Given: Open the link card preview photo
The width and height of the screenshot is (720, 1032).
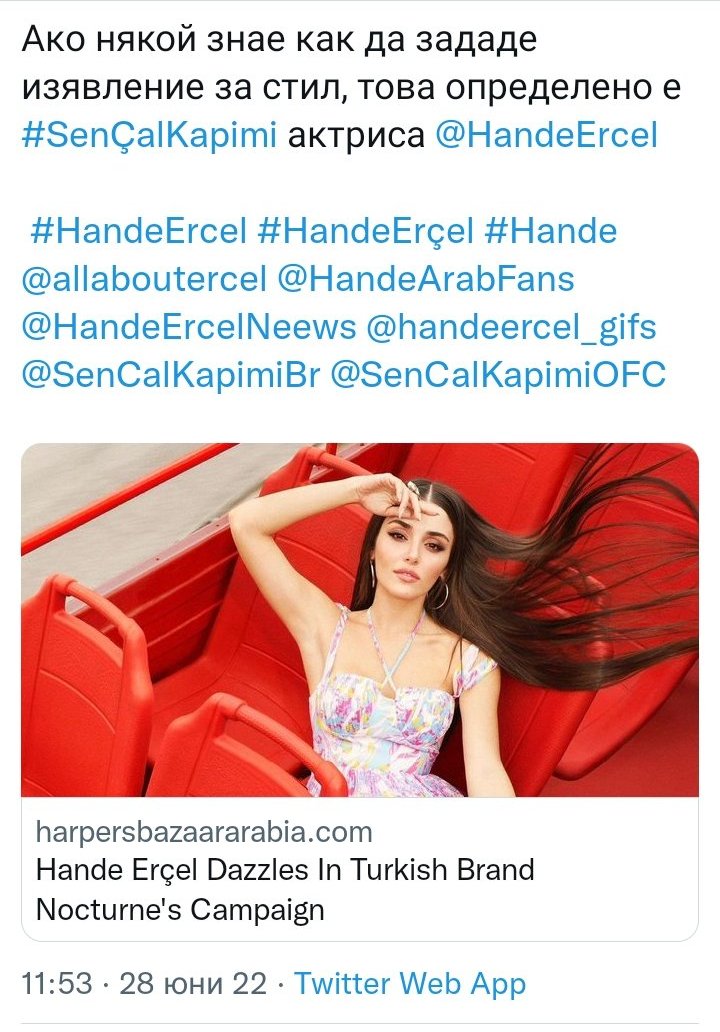Looking at the screenshot, I should [x=360, y=620].
